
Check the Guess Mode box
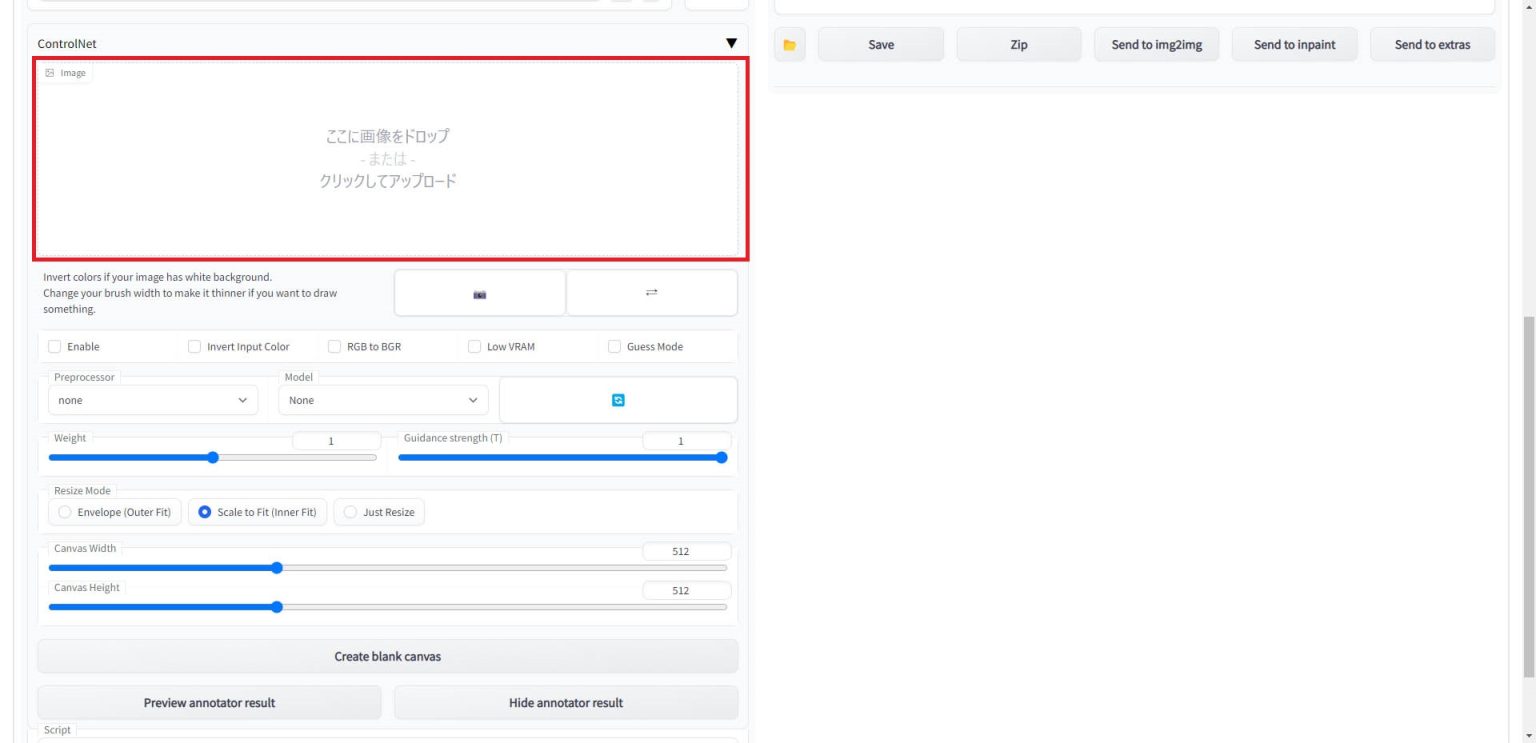[615, 347]
